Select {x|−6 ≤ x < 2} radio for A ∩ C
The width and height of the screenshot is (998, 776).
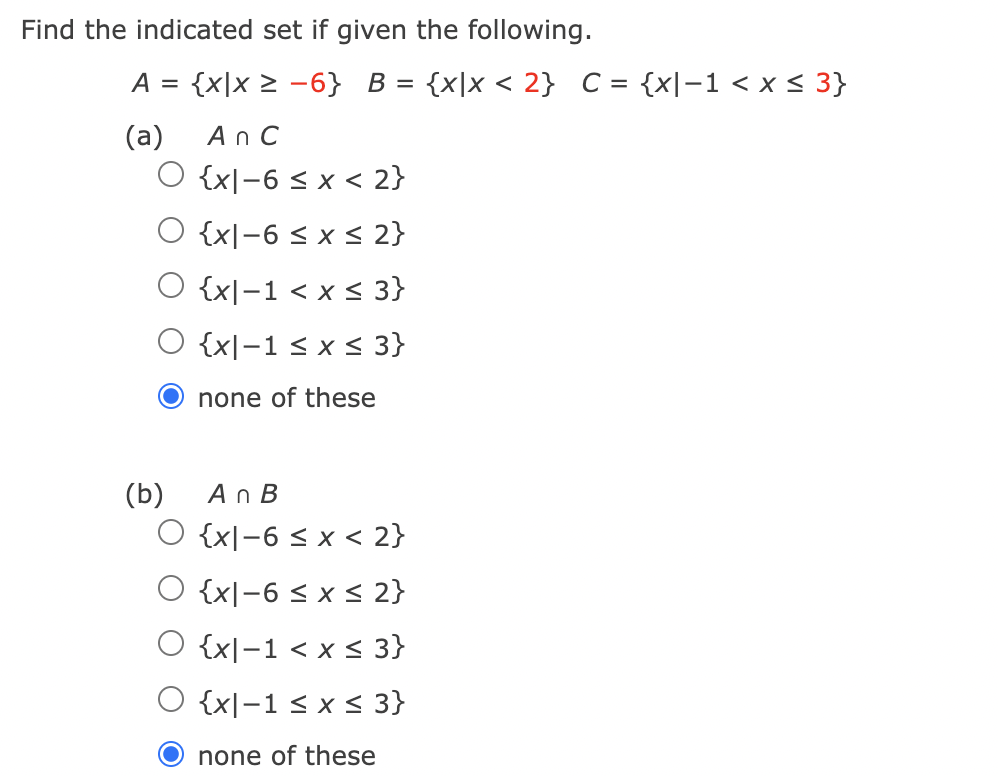pyautogui.click(x=171, y=174)
